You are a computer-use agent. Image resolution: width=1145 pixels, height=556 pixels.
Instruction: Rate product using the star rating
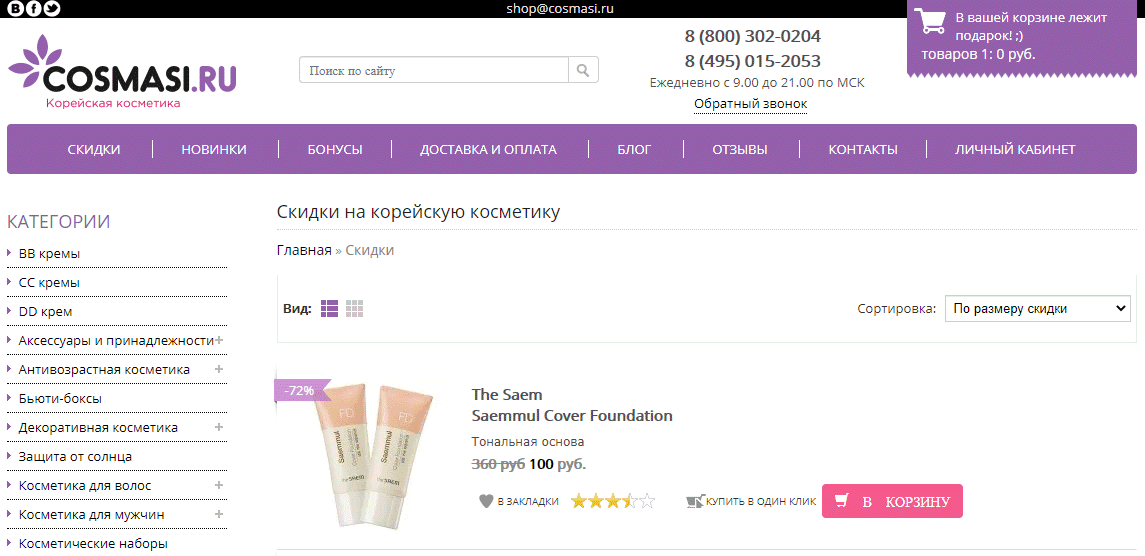click(613, 501)
